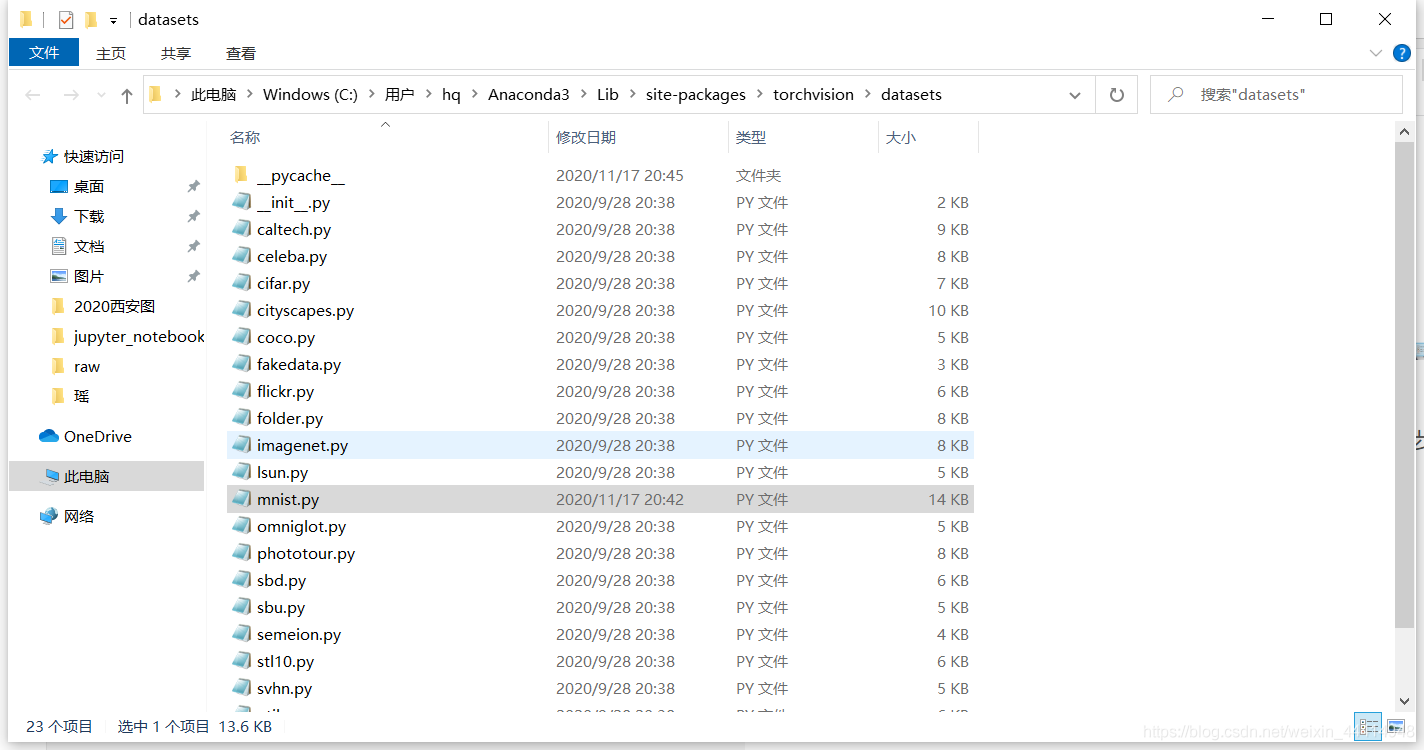Image resolution: width=1424 pixels, height=750 pixels.
Task: Click site-packages breadcrumb in address bar
Action: coord(696,95)
